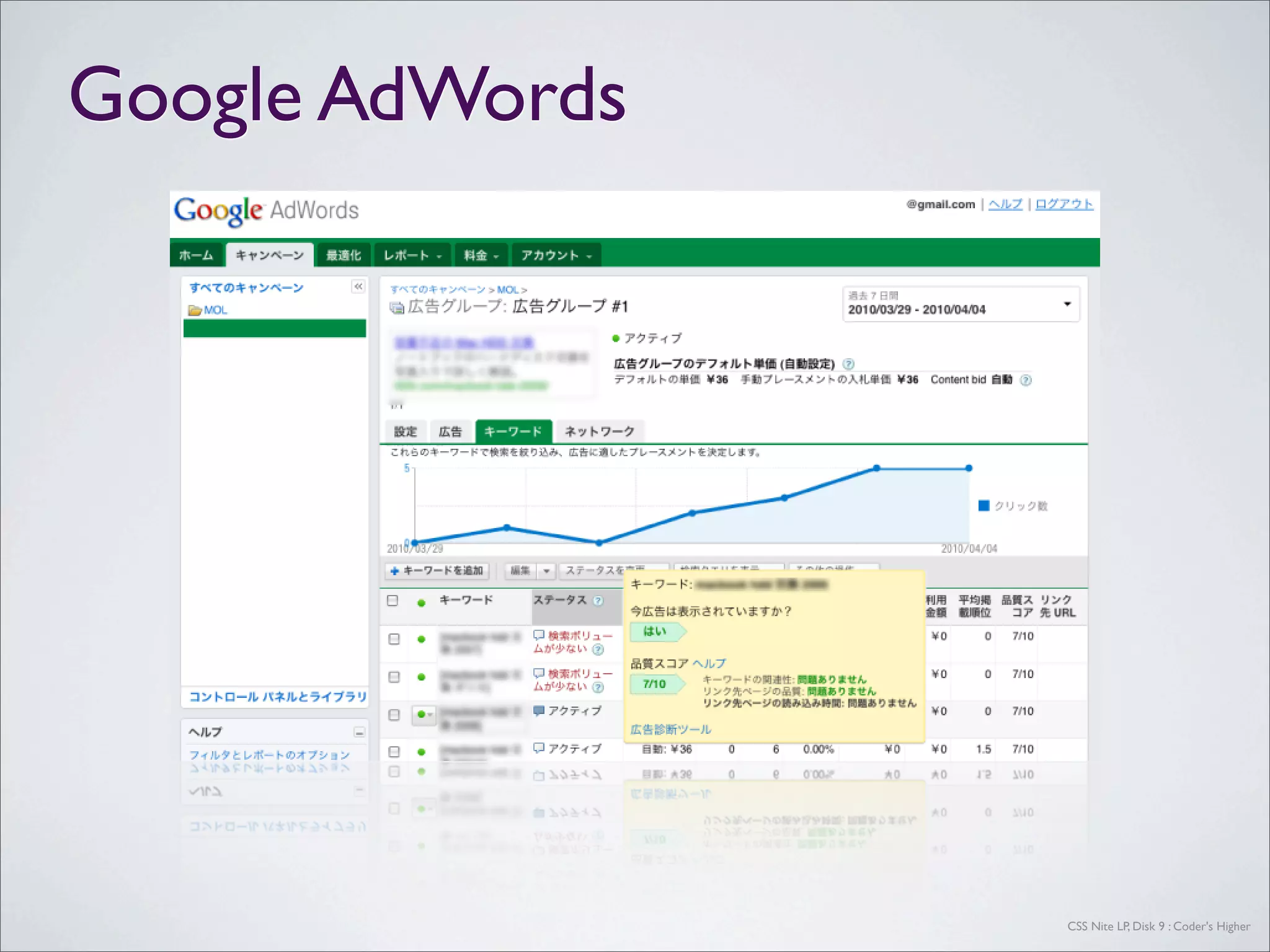Click speech bubble icon in second row status

pos(539,673)
